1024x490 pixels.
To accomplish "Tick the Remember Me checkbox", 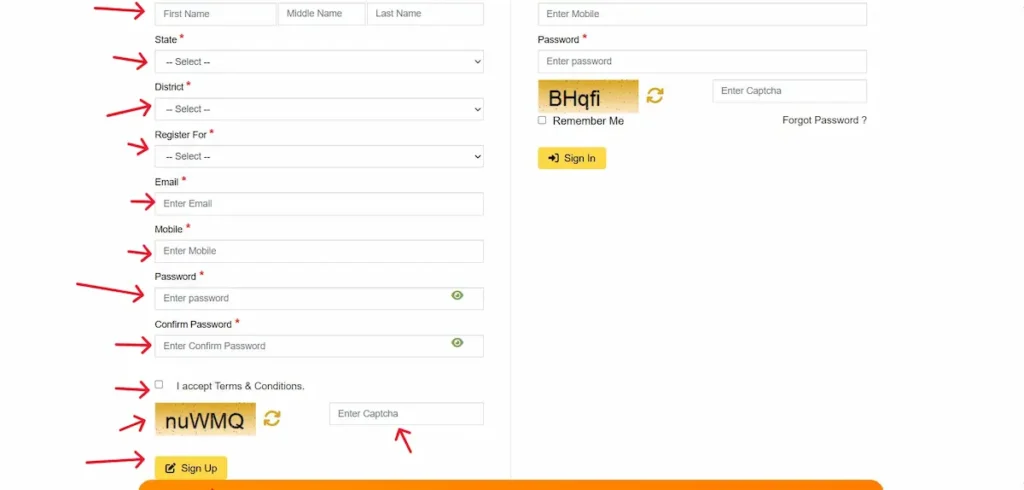I will (x=542, y=120).
